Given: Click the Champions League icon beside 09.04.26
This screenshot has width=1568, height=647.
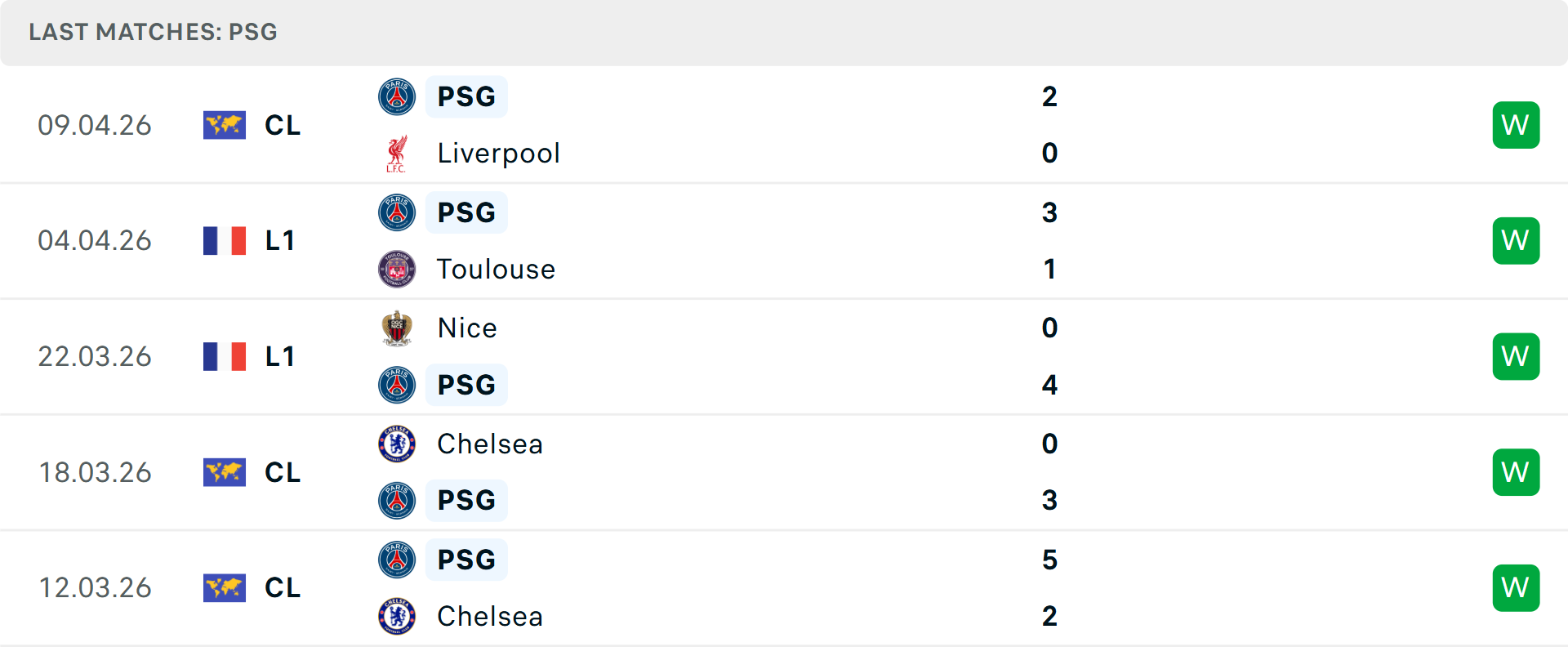Looking at the screenshot, I should pyautogui.click(x=224, y=125).
